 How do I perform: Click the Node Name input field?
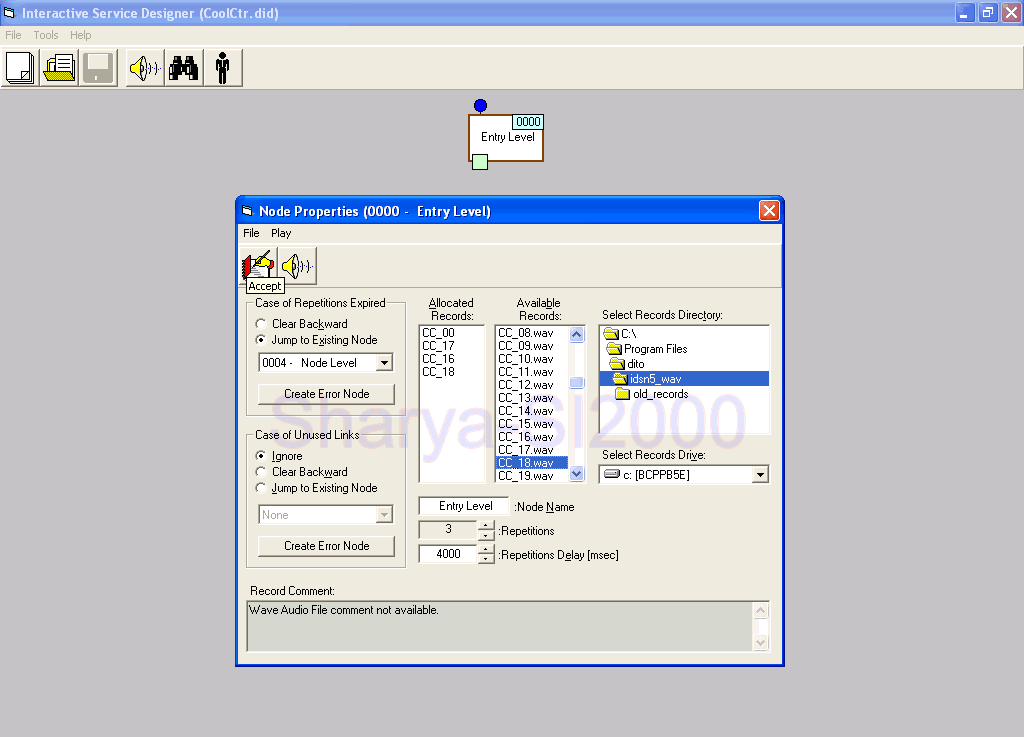pyautogui.click(x=465, y=506)
